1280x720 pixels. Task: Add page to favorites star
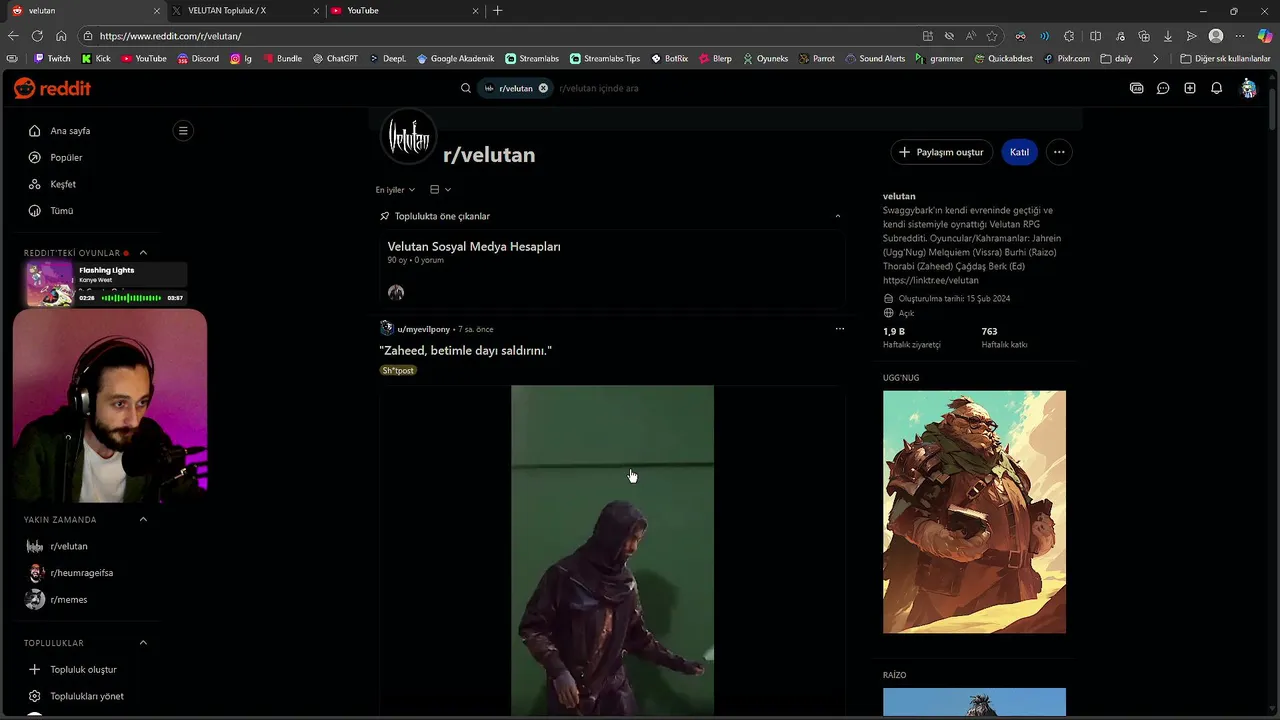point(992,36)
